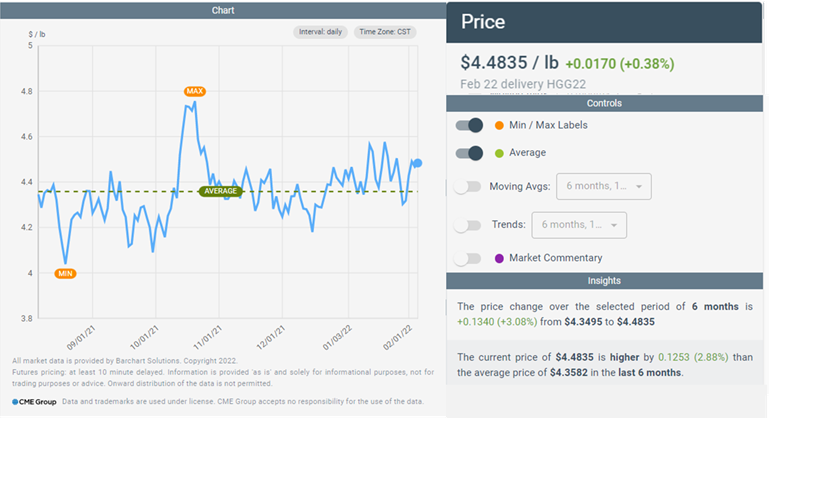
Task: Click the blue current price endpoint dot
Action: (417, 163)
